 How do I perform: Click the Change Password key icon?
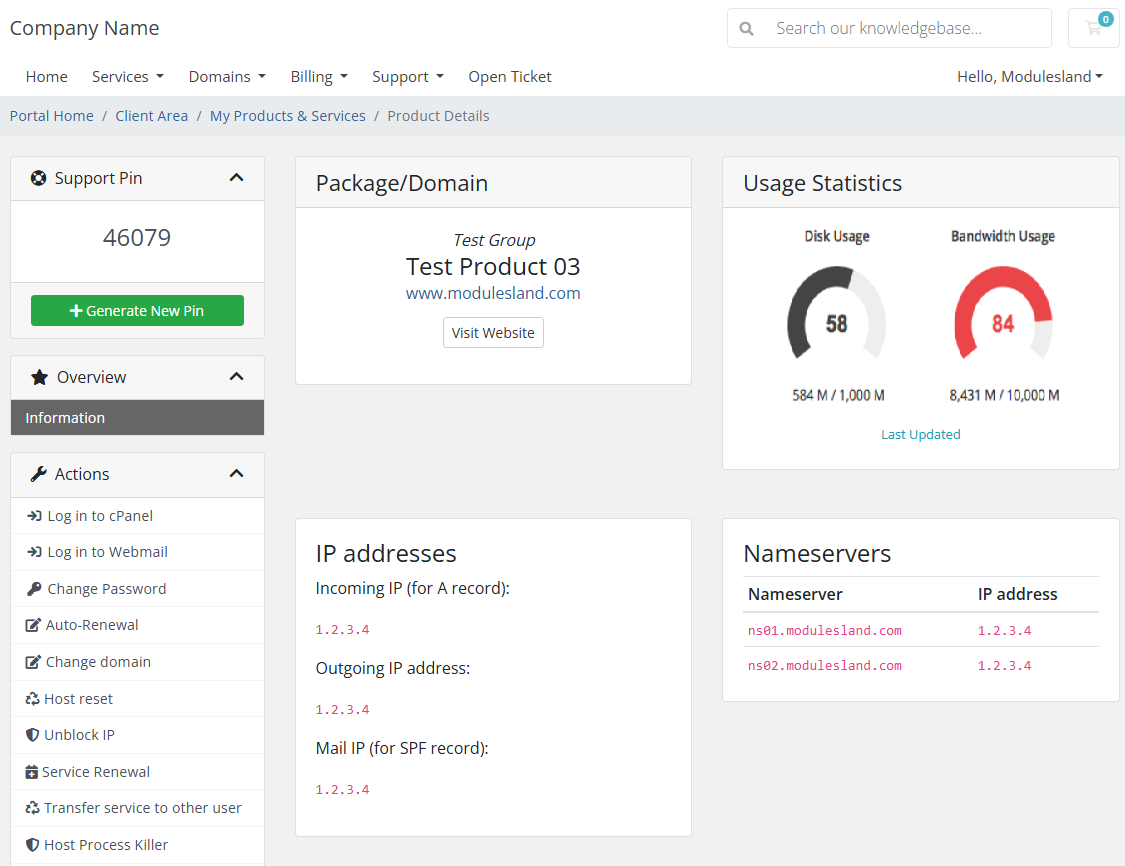pos(34,589)
